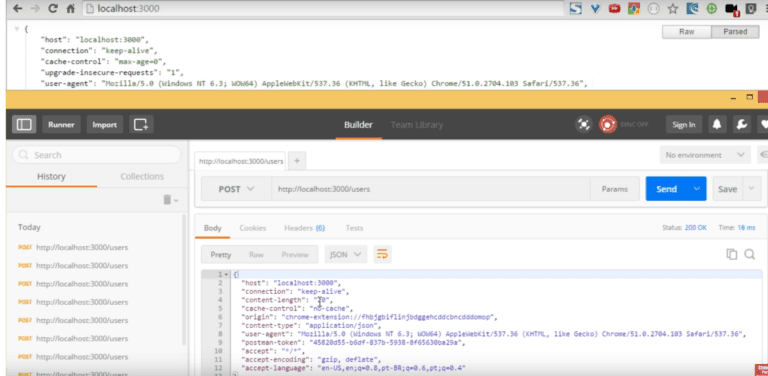Toggle the Postman sidebar panel icon
Screen dimensions: 768x376
click(24, 124)
